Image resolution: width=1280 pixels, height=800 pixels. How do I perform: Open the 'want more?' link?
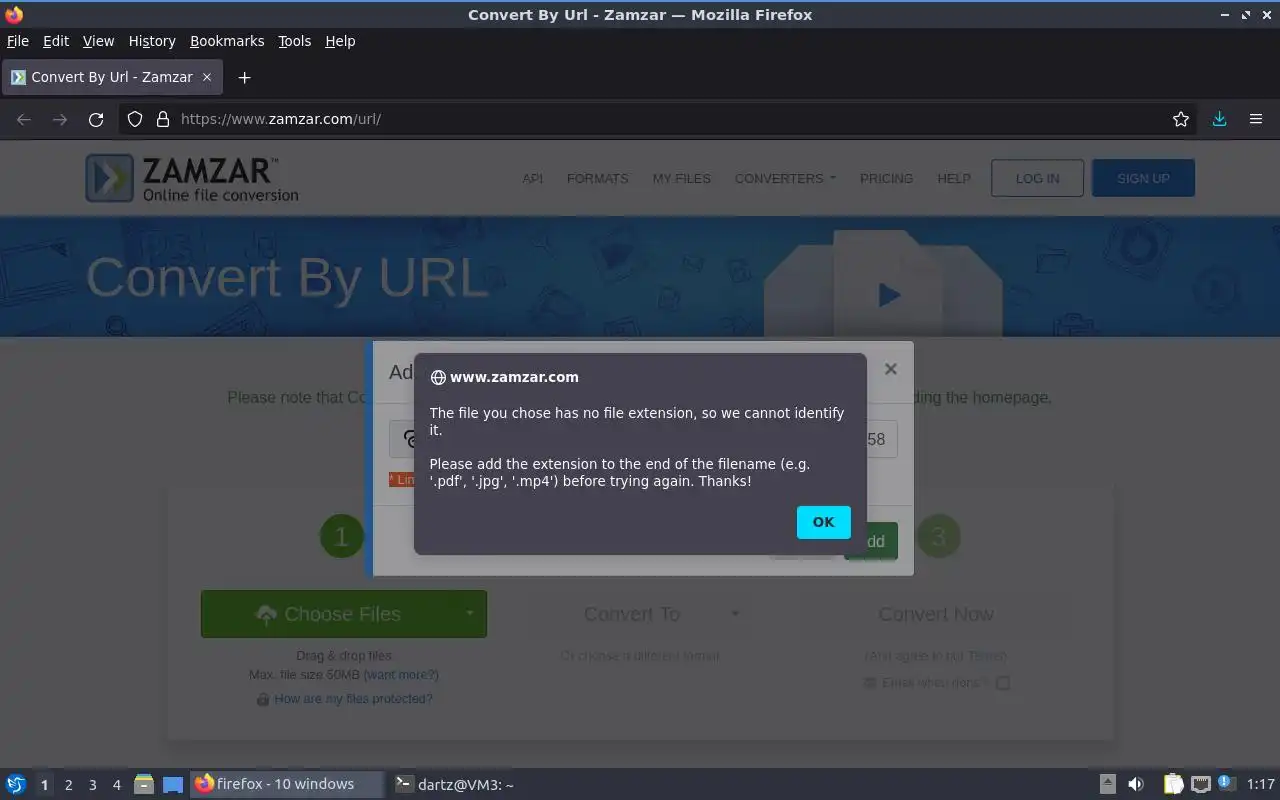[401, 675]
